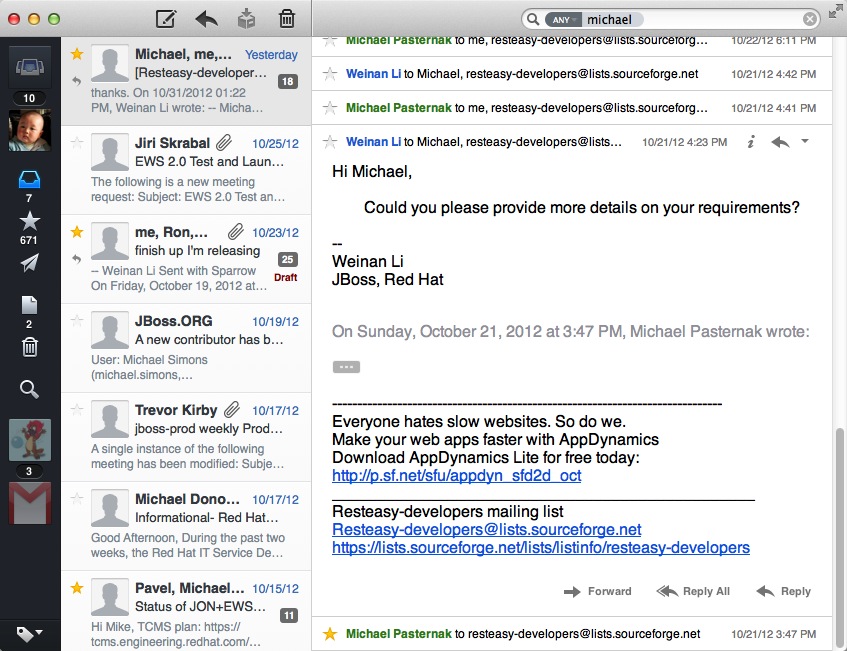Open Trevor Kirby jboss-prod weekly message
The height and width of the screenshot is (651, 847).
pyautogui.click(x=186, y=437)
